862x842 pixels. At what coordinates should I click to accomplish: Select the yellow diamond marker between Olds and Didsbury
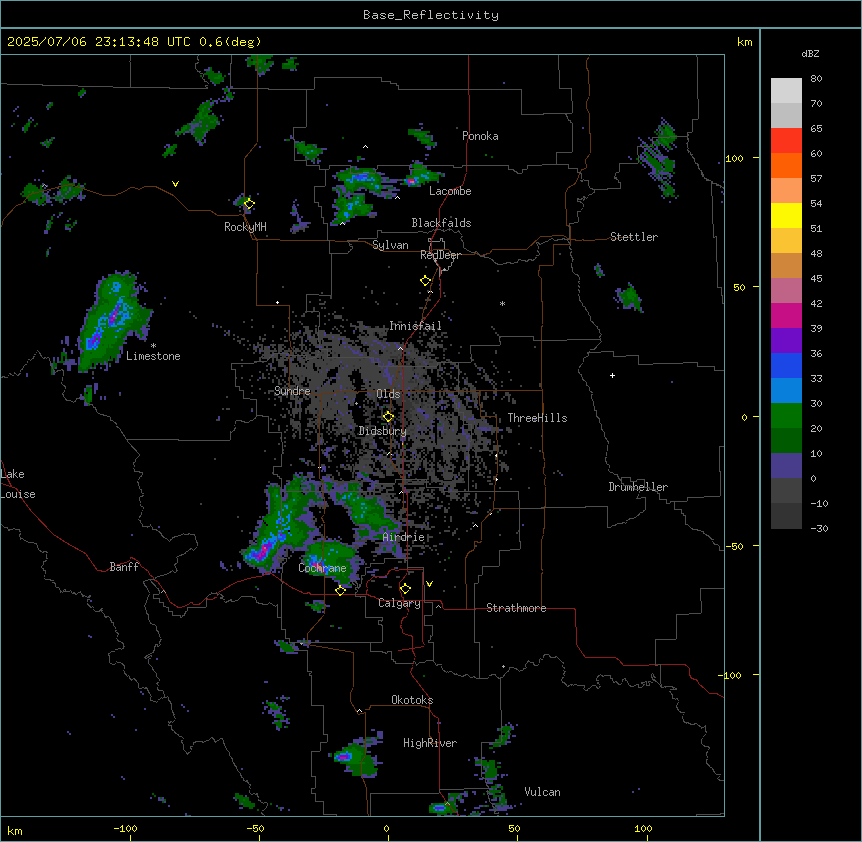[x=388, y=417]
